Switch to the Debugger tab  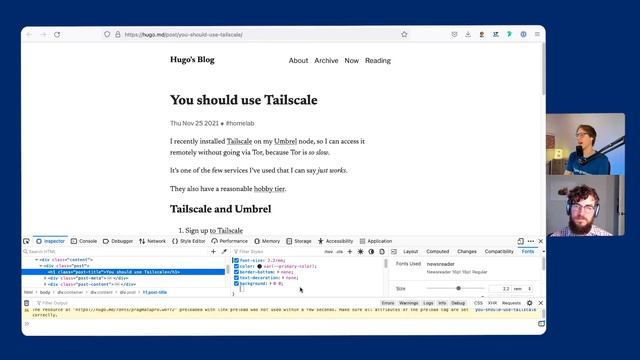tap(118, 241)
